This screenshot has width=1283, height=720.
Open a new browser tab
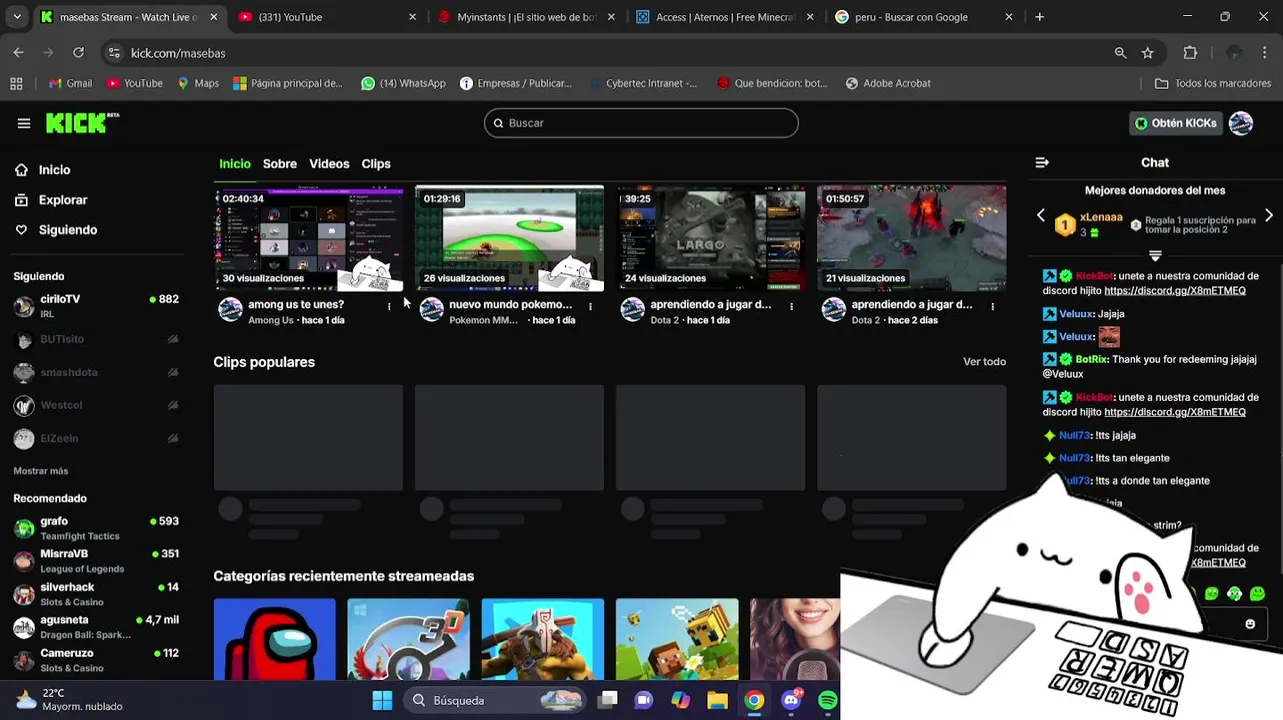1040,17
